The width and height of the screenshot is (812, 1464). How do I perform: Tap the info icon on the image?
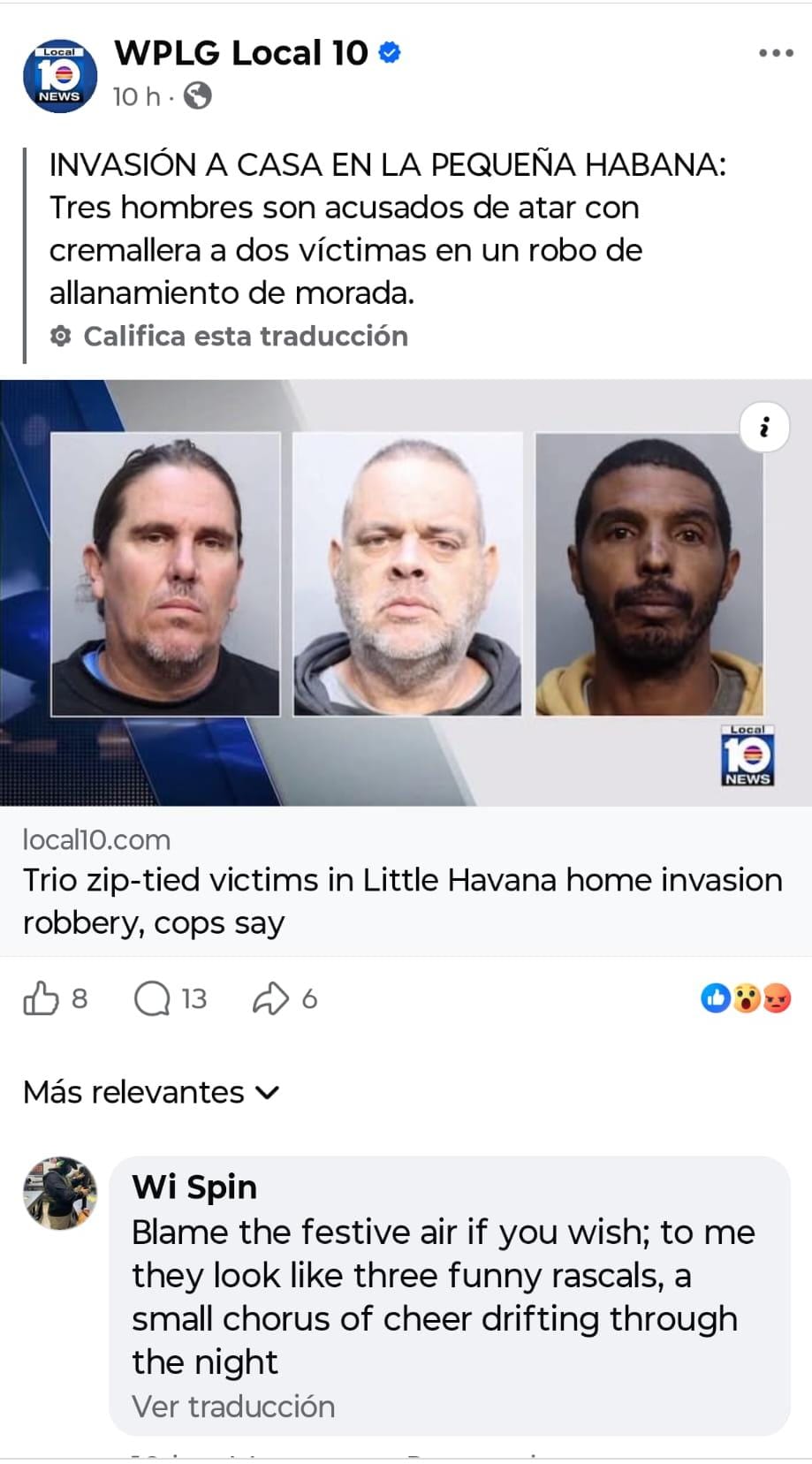[764, 428]
